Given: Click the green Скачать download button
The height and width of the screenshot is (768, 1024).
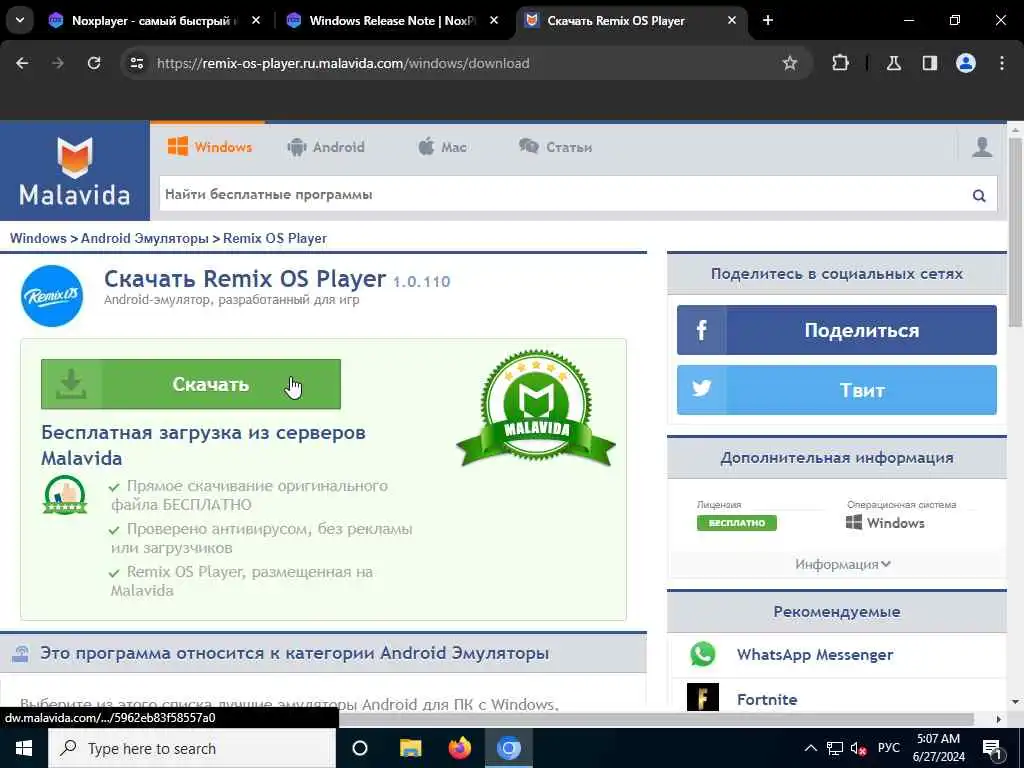Looking at the screenshot, I should coord(191,384).
